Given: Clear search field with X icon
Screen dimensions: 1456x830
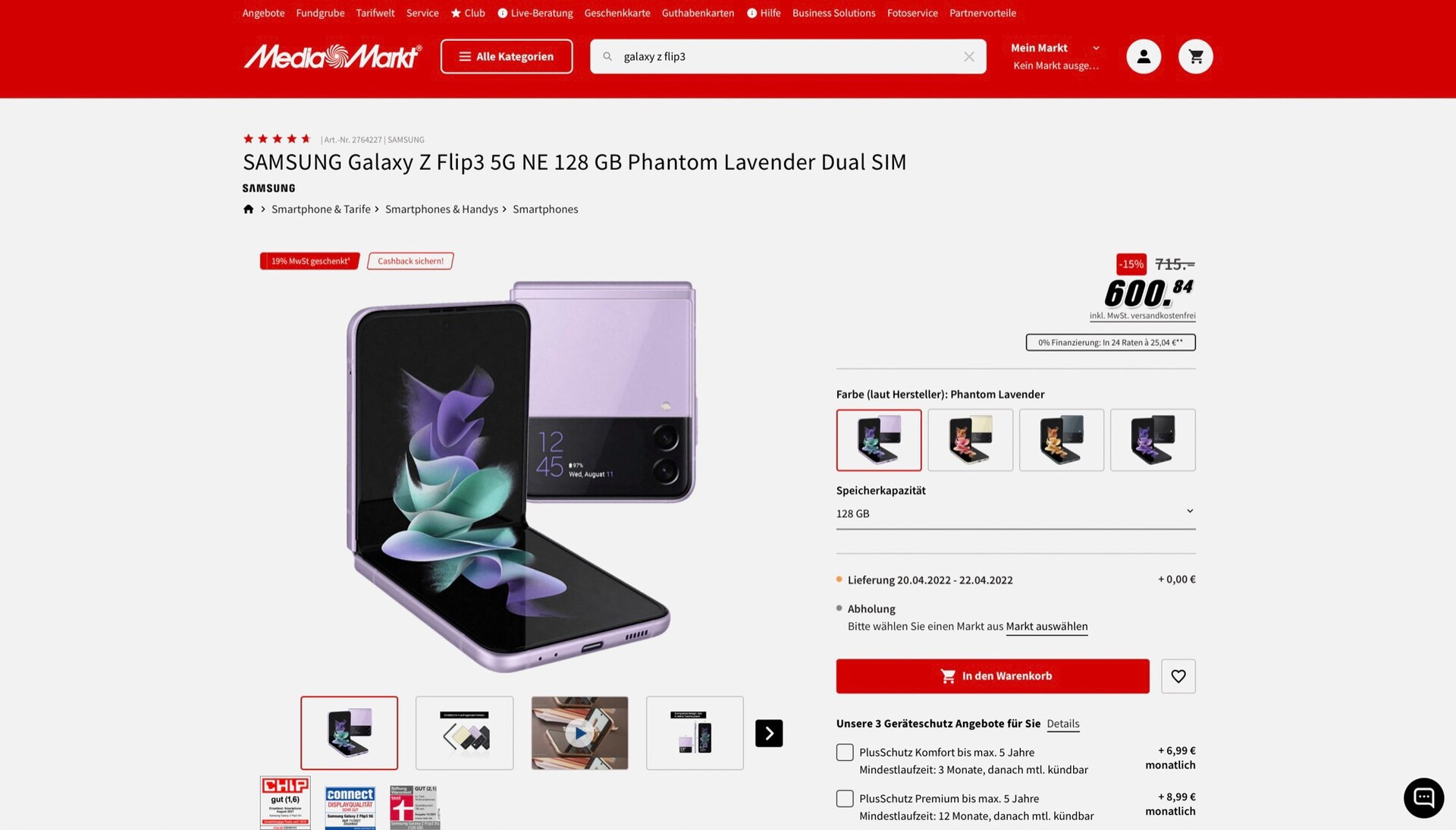Looking at the screenshot, I should tap(969, 56).
